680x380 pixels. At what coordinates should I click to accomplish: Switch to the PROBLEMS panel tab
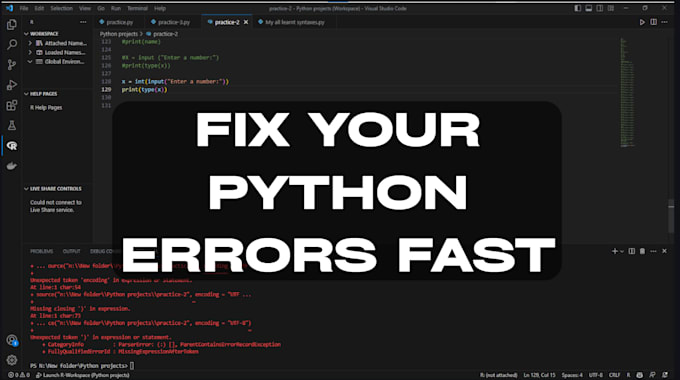click(42, 251)
